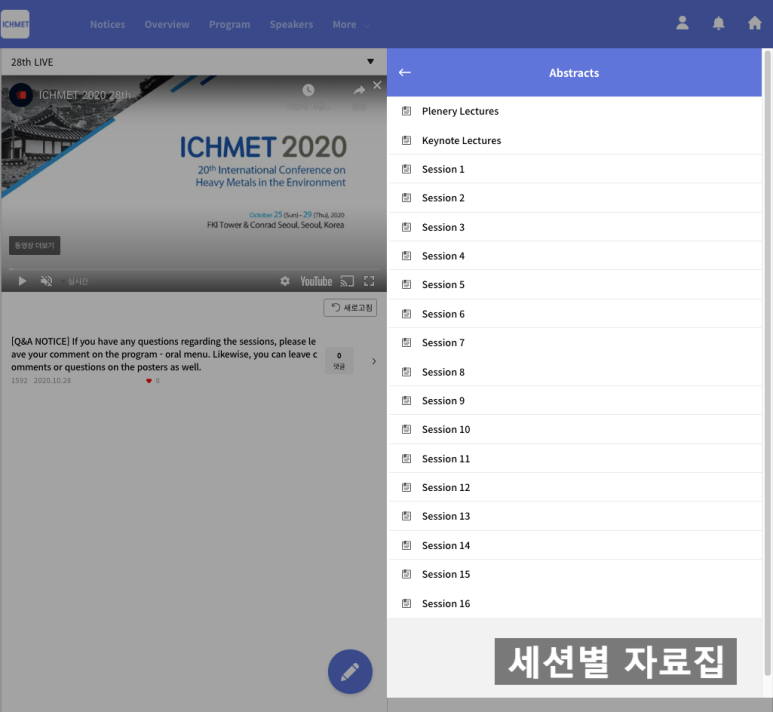Close the video overlay with X
Screen dimensions: 773x712
[377, 85]
